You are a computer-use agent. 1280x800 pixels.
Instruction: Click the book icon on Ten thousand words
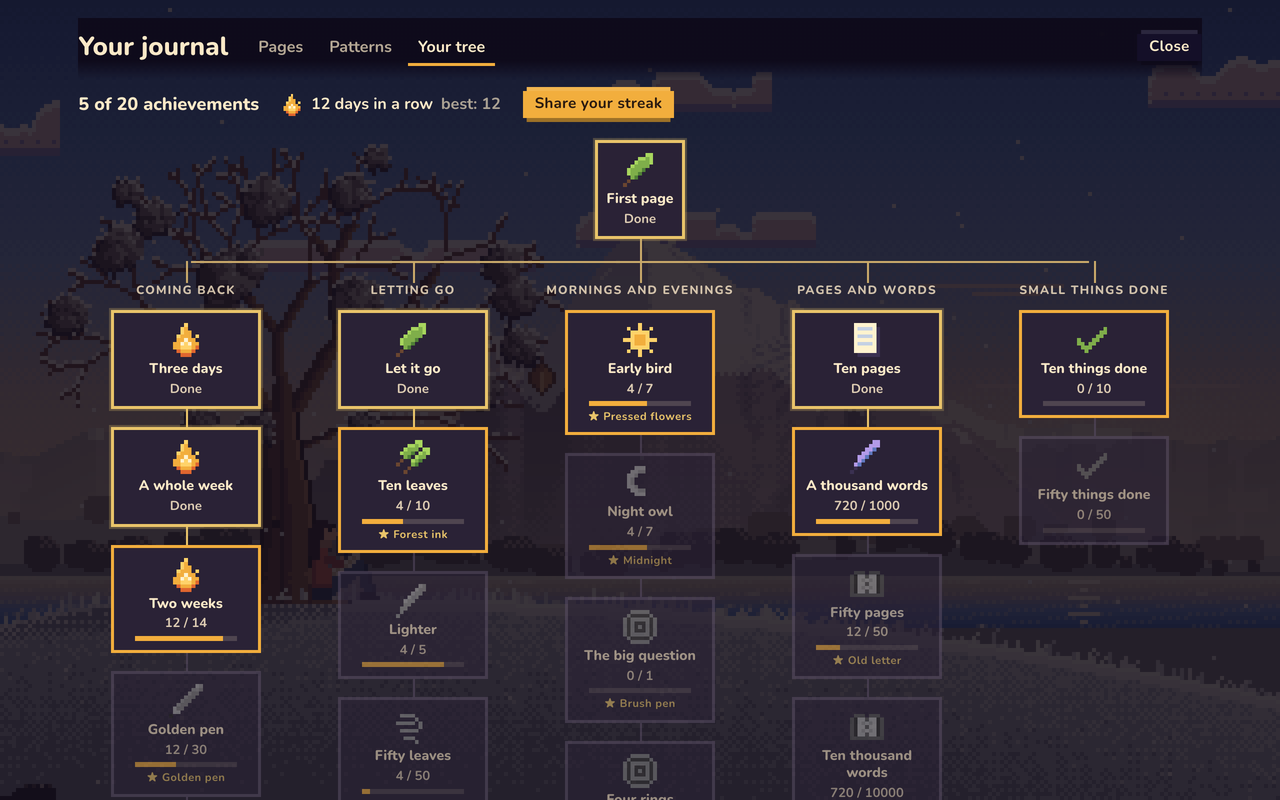click(867, 726)
